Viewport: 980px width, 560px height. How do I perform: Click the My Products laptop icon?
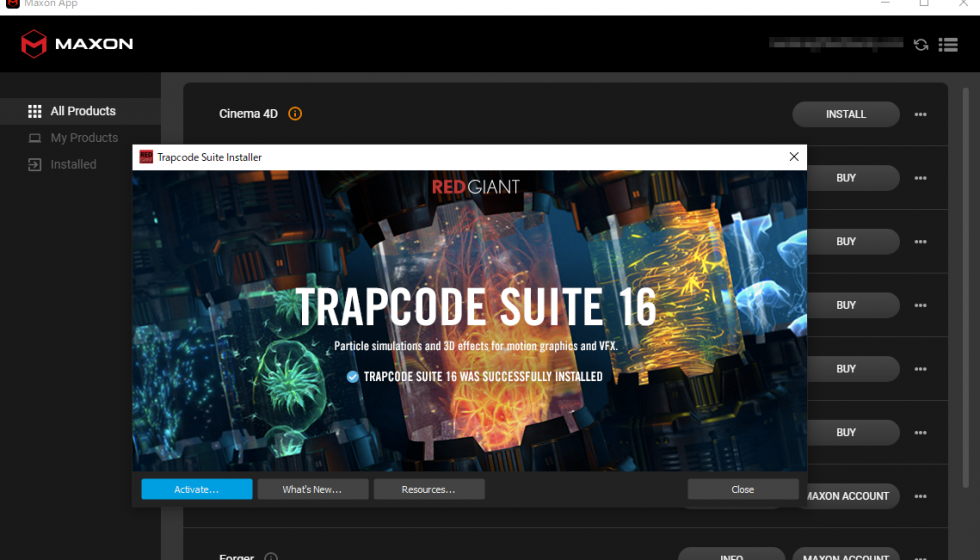pyautogui.click(x=35, y=138)
